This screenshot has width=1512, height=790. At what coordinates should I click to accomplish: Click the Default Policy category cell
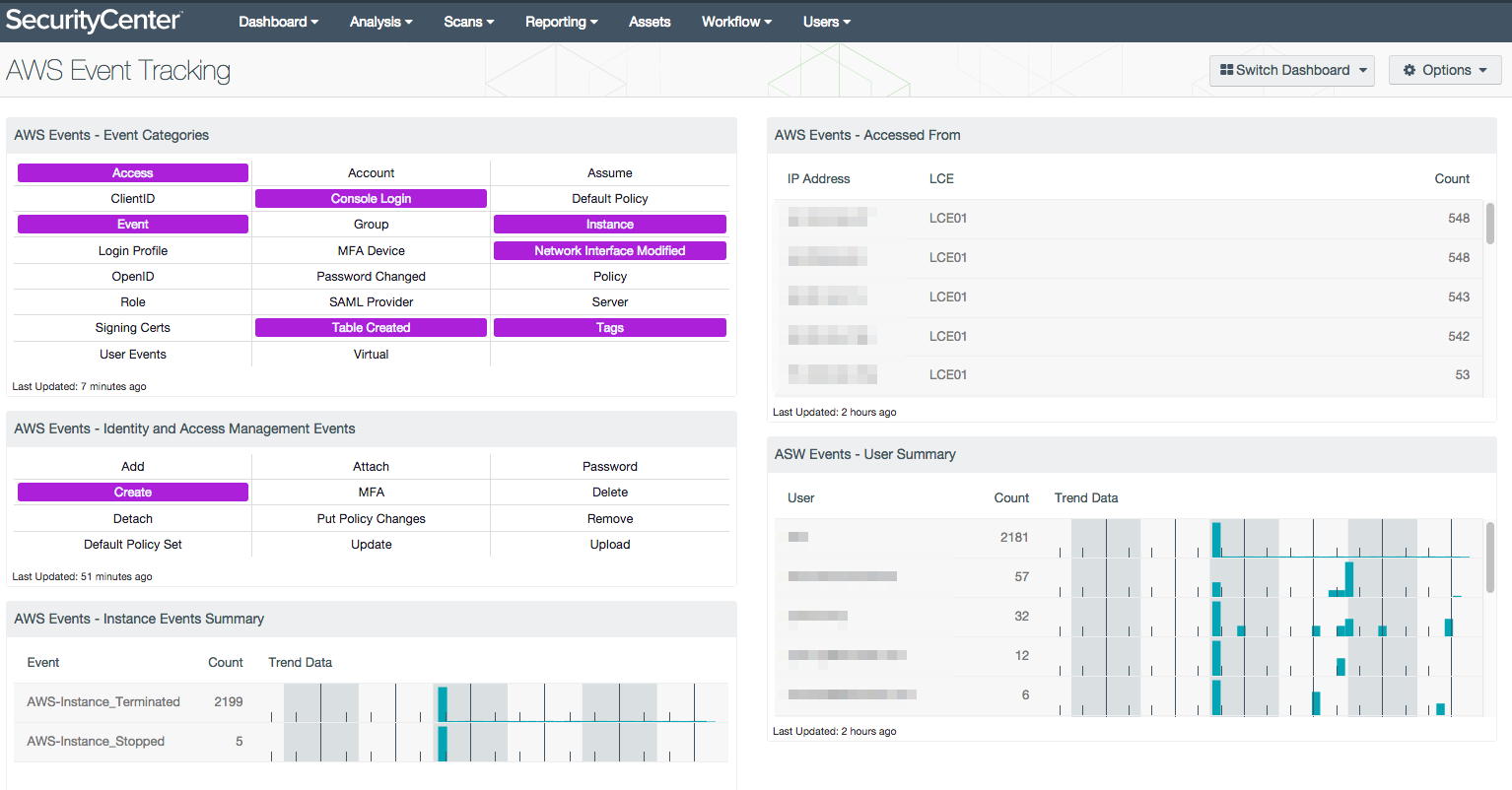pos(610,199)
